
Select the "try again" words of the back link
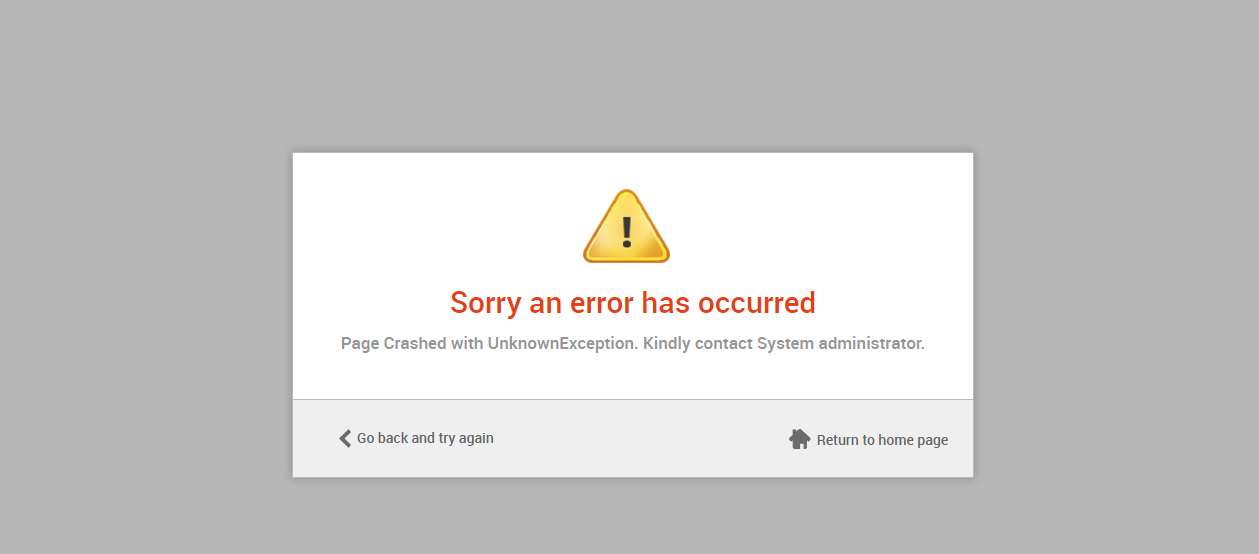[466, 438]
